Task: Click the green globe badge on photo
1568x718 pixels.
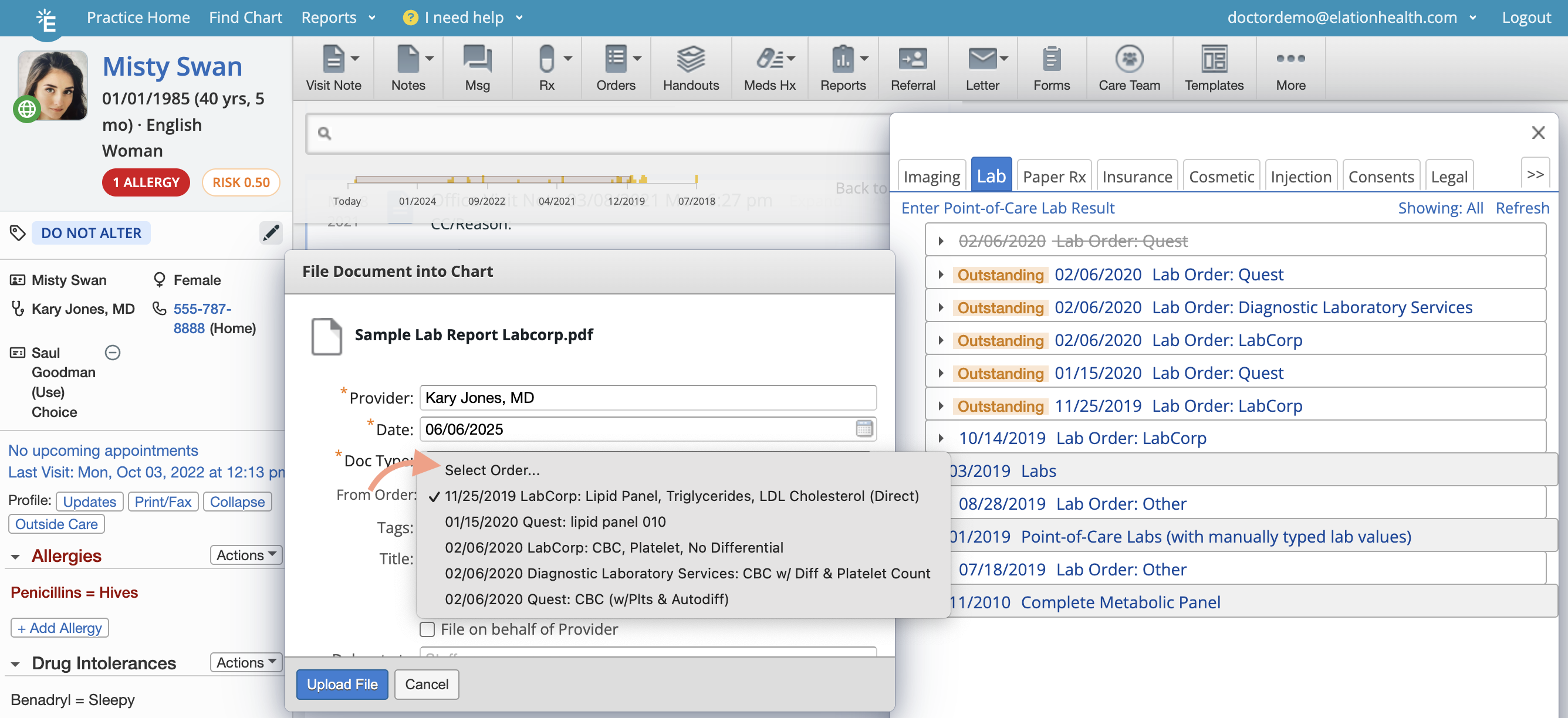Action: [26, 110]
